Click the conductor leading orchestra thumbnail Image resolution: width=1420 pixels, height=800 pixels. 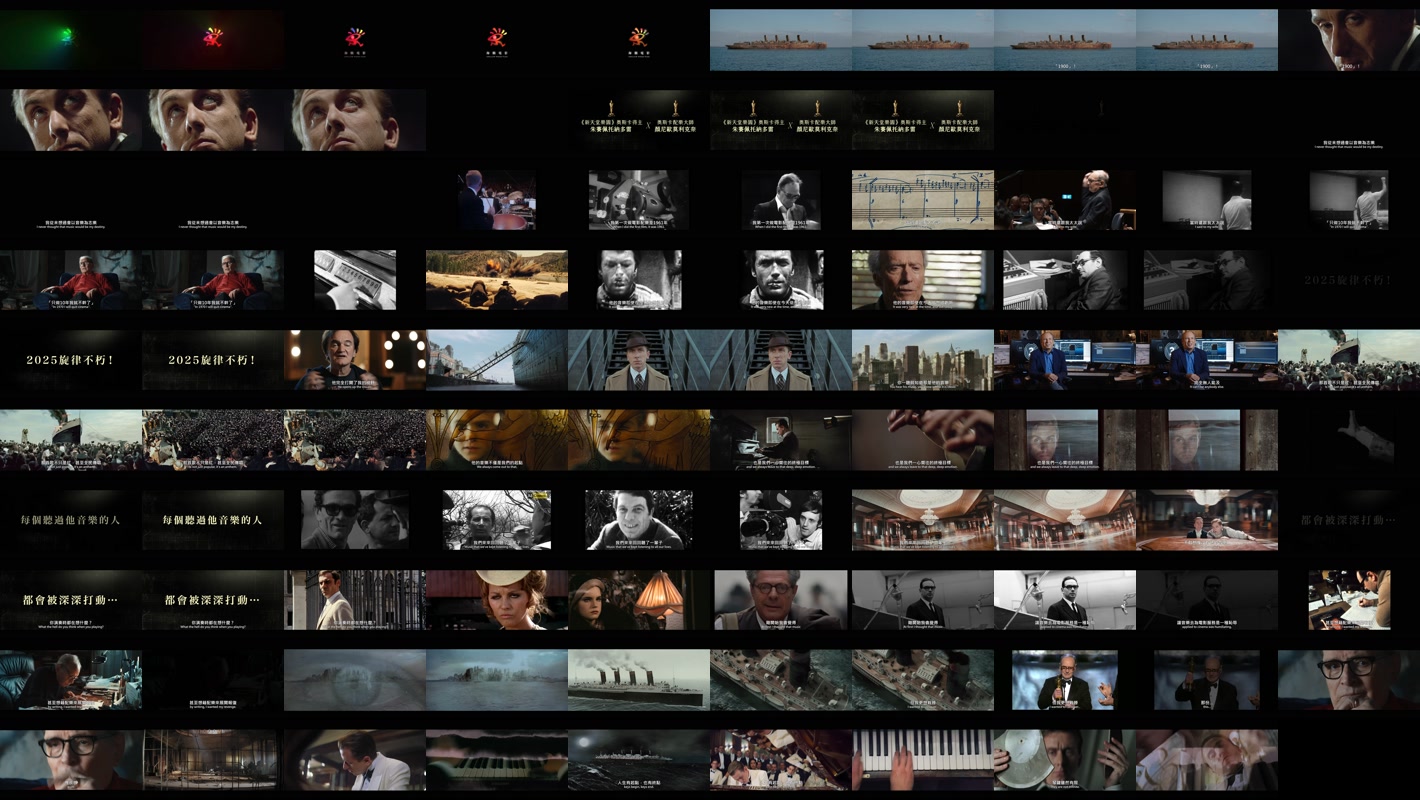496,200
